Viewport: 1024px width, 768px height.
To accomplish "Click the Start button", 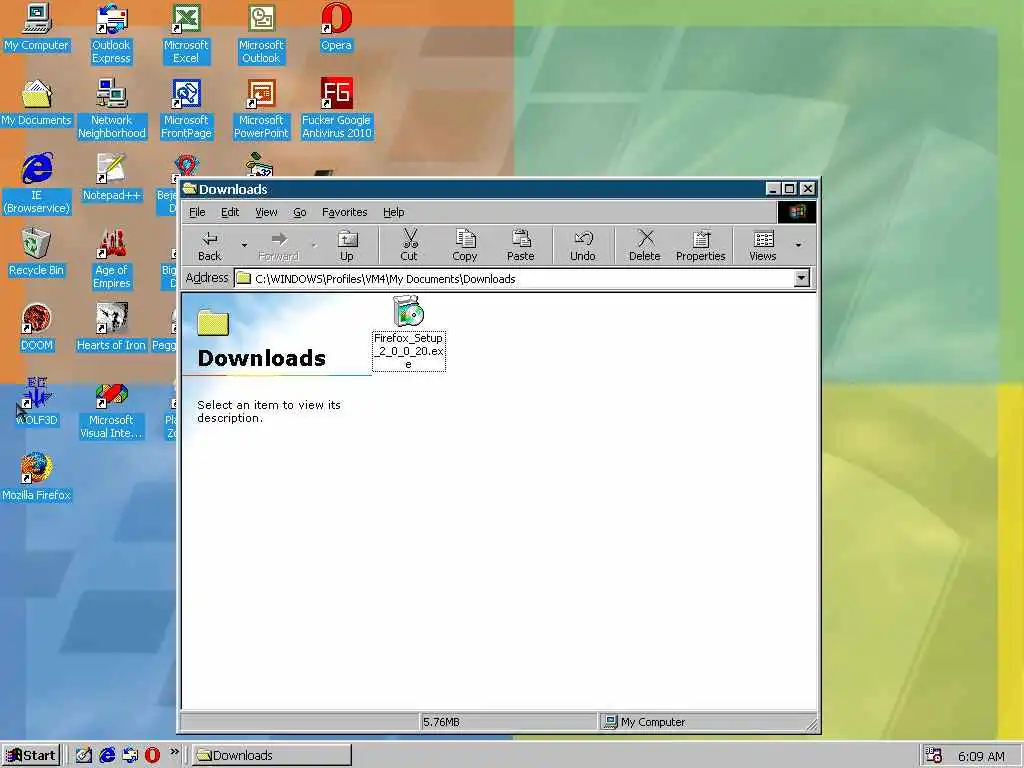I will click(x=31, y=756).
